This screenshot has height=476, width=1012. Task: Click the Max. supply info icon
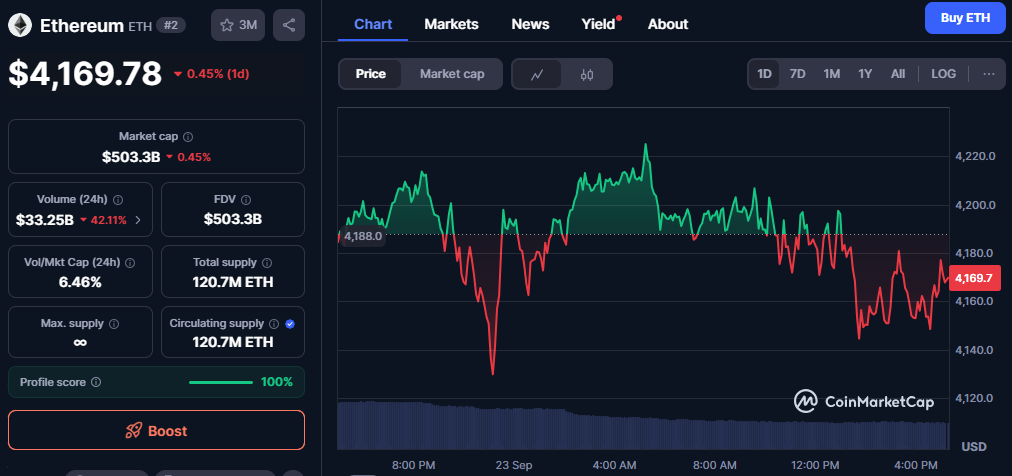pyautogui.click(x=113, y=324)
